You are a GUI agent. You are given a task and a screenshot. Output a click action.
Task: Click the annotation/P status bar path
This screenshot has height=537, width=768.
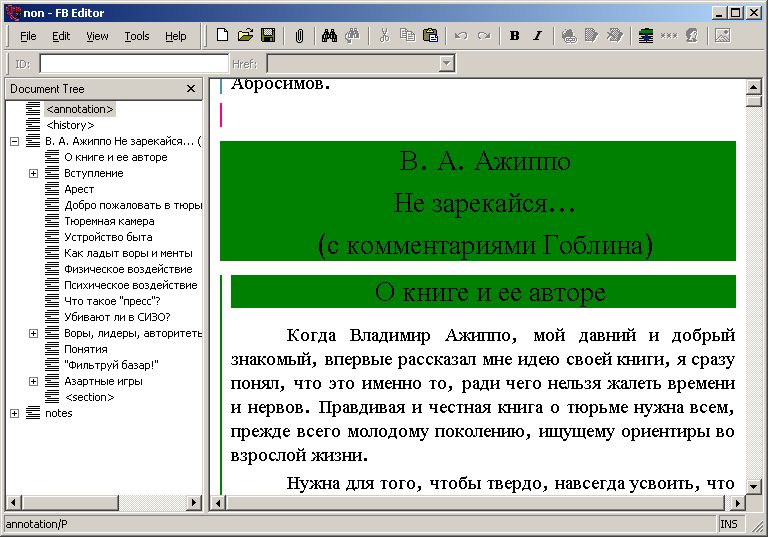coord(36,524)
